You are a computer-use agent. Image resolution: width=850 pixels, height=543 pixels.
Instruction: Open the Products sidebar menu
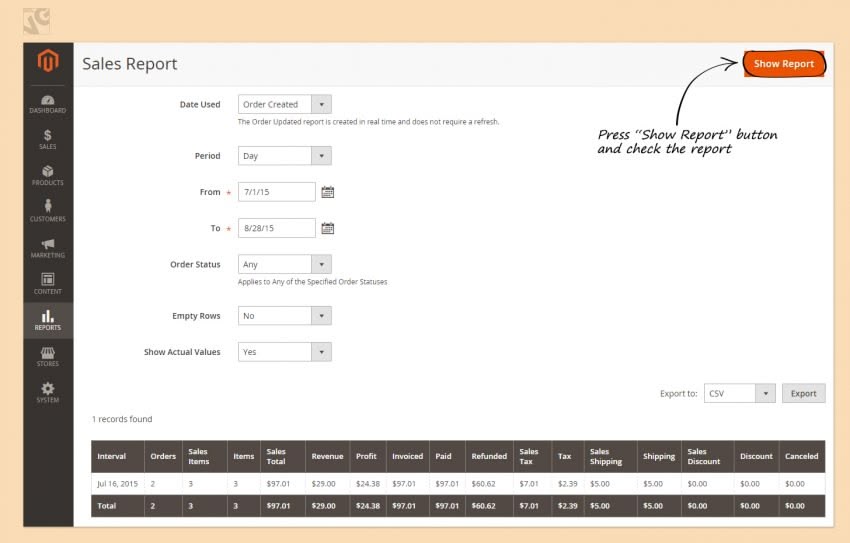[48, 176]
